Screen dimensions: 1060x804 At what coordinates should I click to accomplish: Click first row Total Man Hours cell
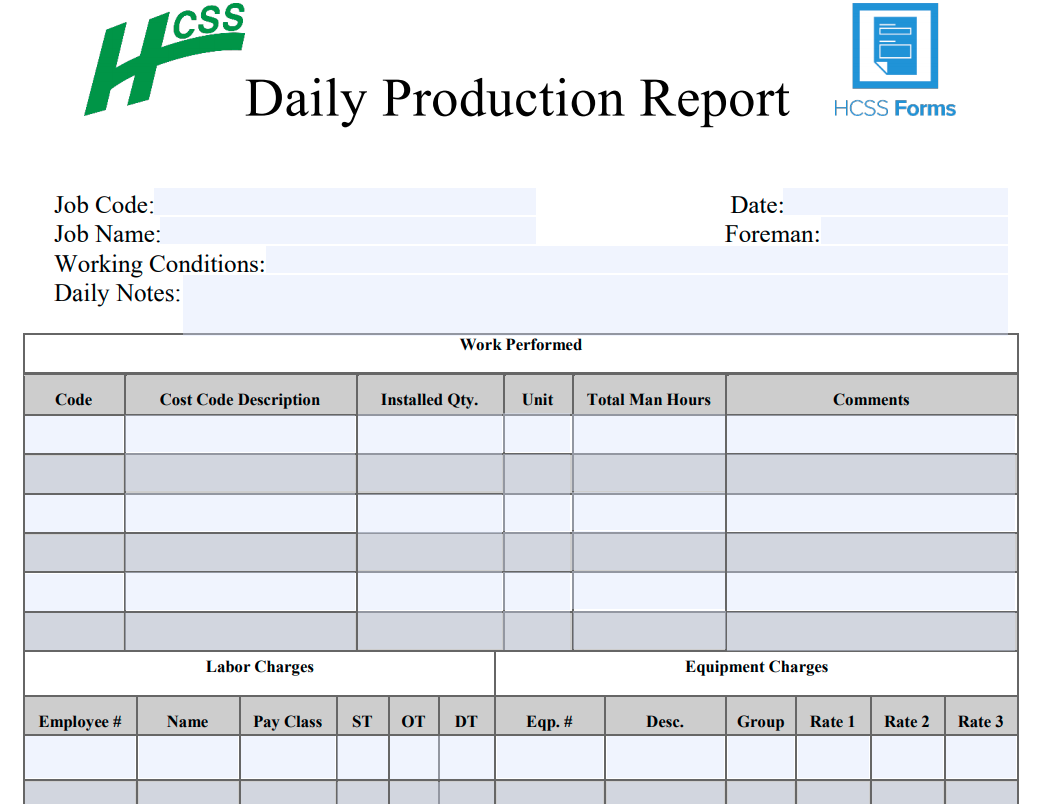(x=649, y=435)
